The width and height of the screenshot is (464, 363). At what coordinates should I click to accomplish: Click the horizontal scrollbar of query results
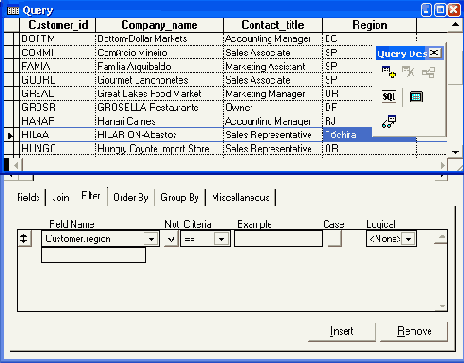click(x=229, y=165)
